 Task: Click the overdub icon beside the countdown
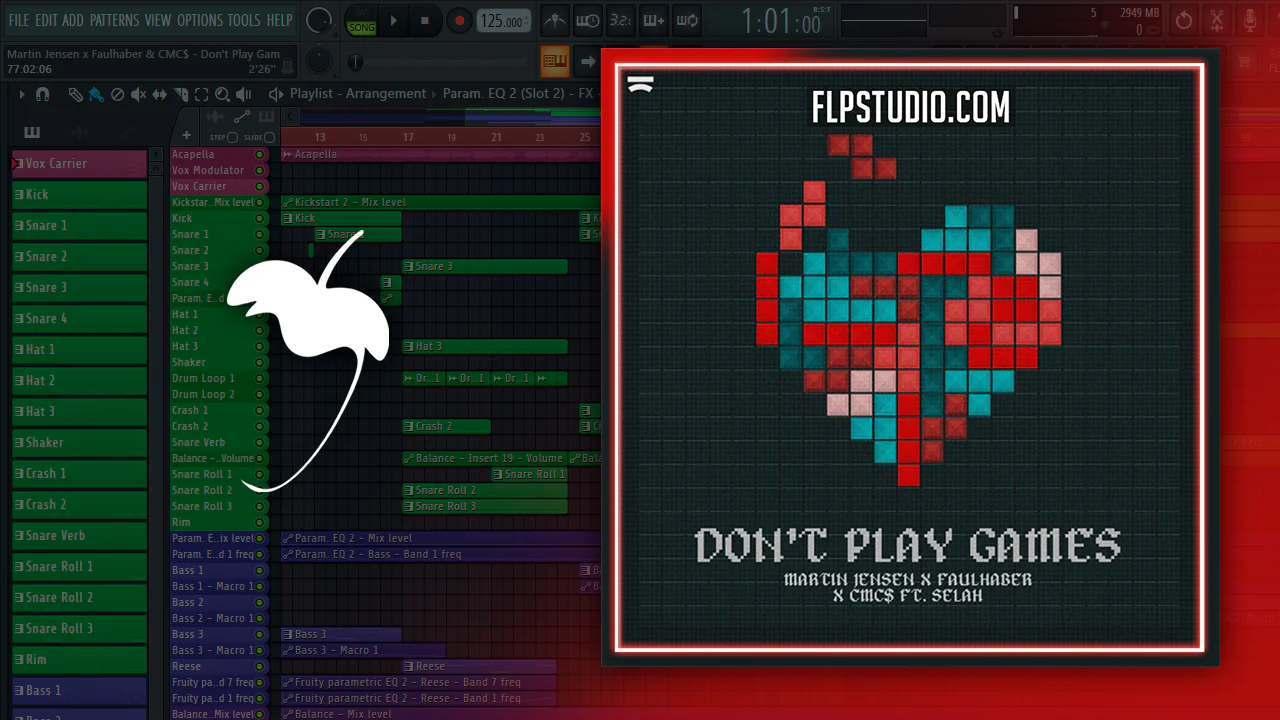pyautogui.click(x=654, y=20)
